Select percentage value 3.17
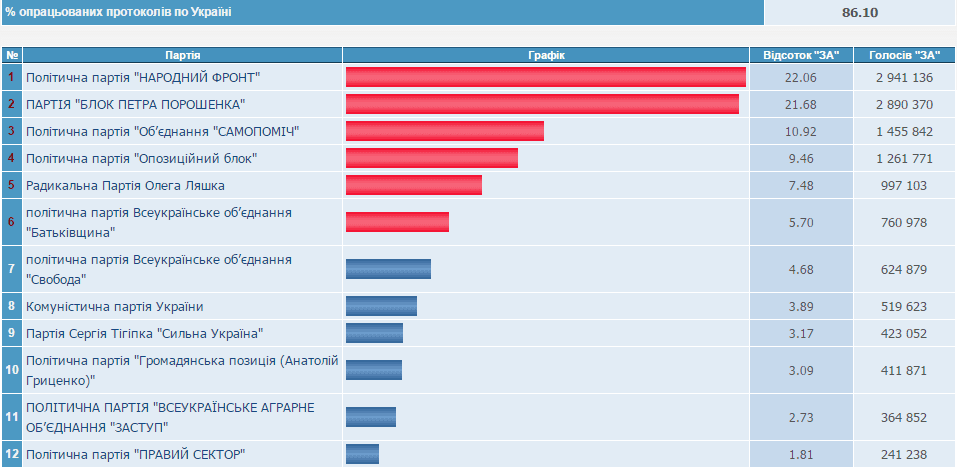 coord(801,334)
